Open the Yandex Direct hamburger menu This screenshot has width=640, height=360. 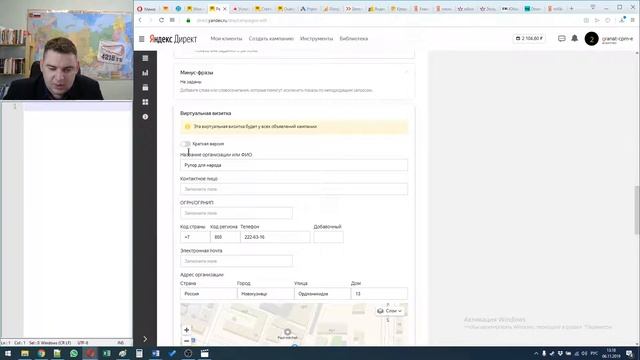pos(142,39)
